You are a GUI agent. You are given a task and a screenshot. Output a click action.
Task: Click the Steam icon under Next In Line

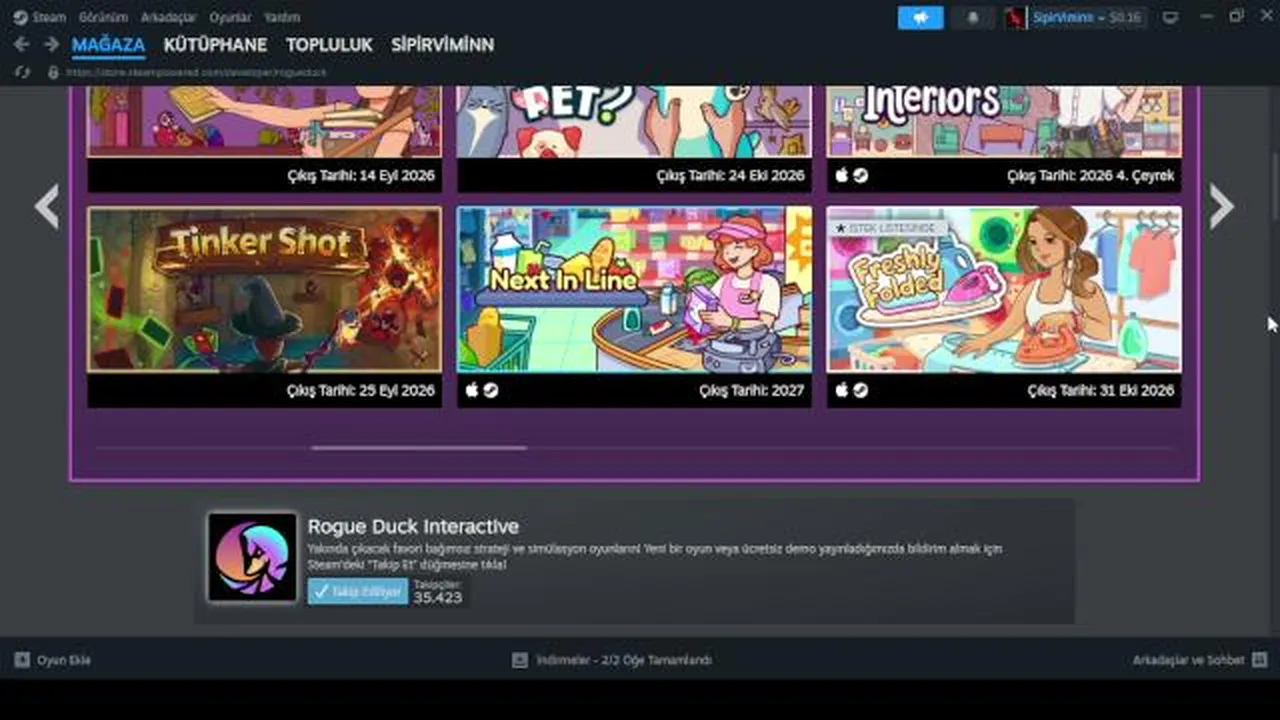click(x=491, y=390)
